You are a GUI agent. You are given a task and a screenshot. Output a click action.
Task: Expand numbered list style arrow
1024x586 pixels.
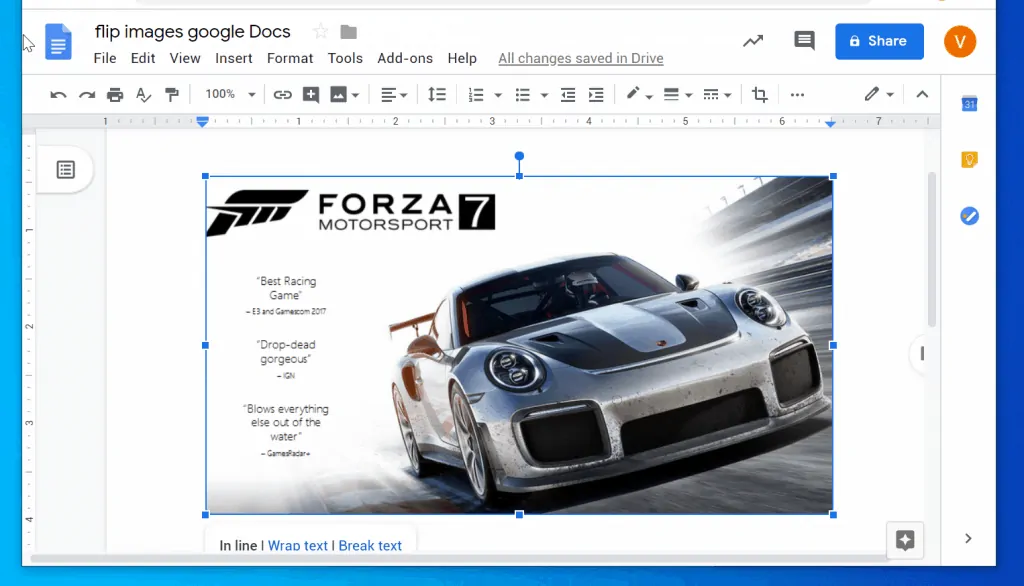[498, 95]
